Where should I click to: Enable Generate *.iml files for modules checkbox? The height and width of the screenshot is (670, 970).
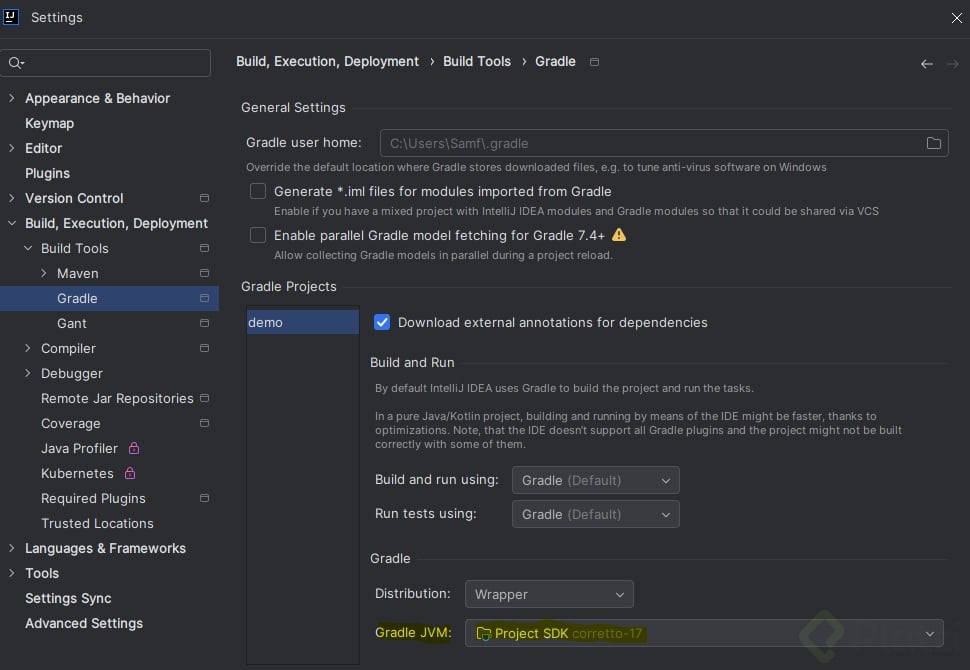pos(258,191)
